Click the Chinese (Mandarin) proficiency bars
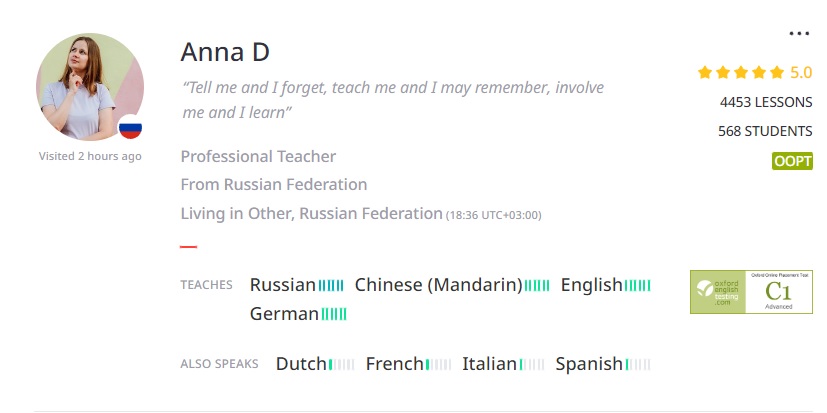Screen dimensions: 827x413 [x=537, y=286]
